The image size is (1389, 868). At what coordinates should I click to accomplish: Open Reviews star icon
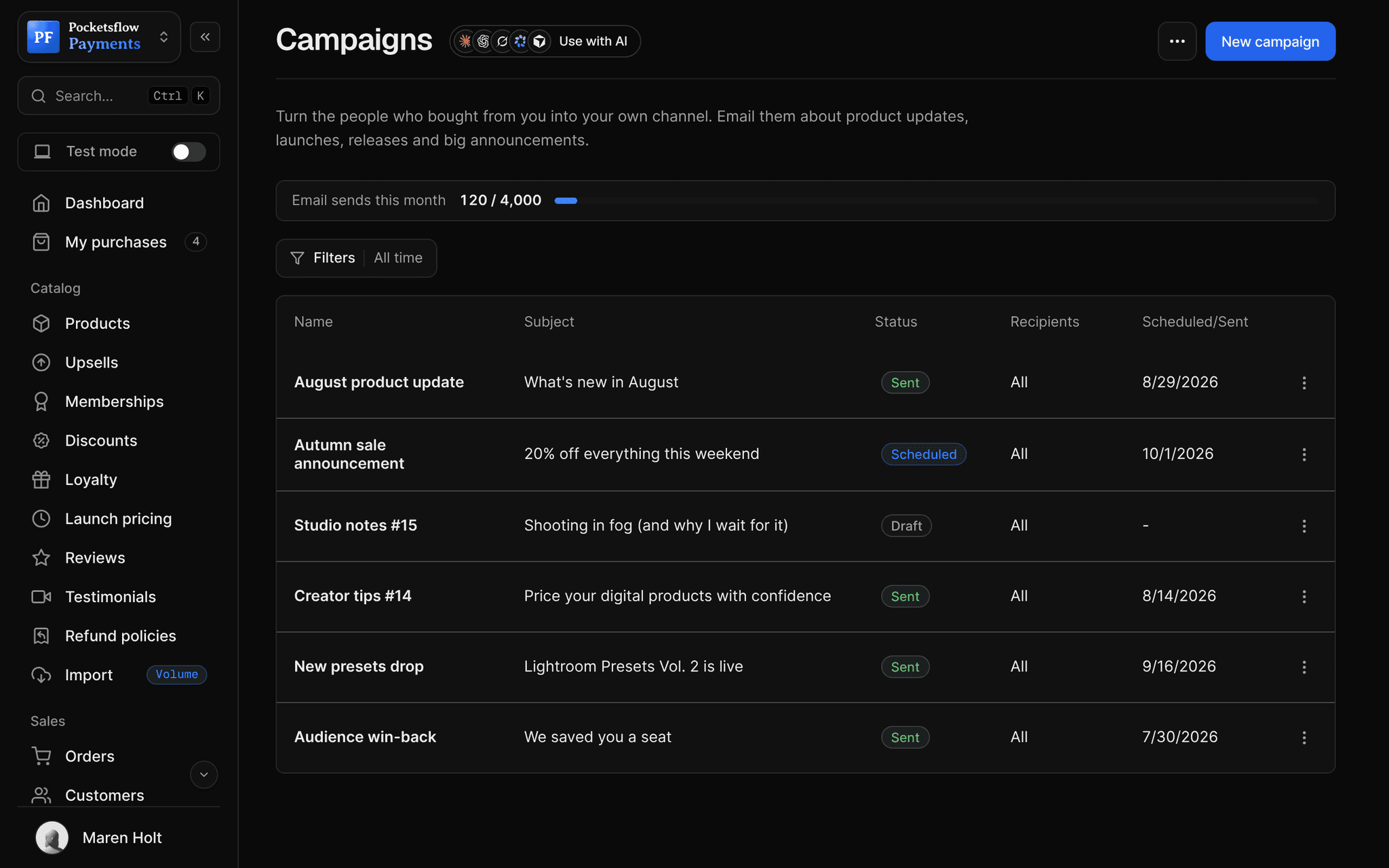41,557
